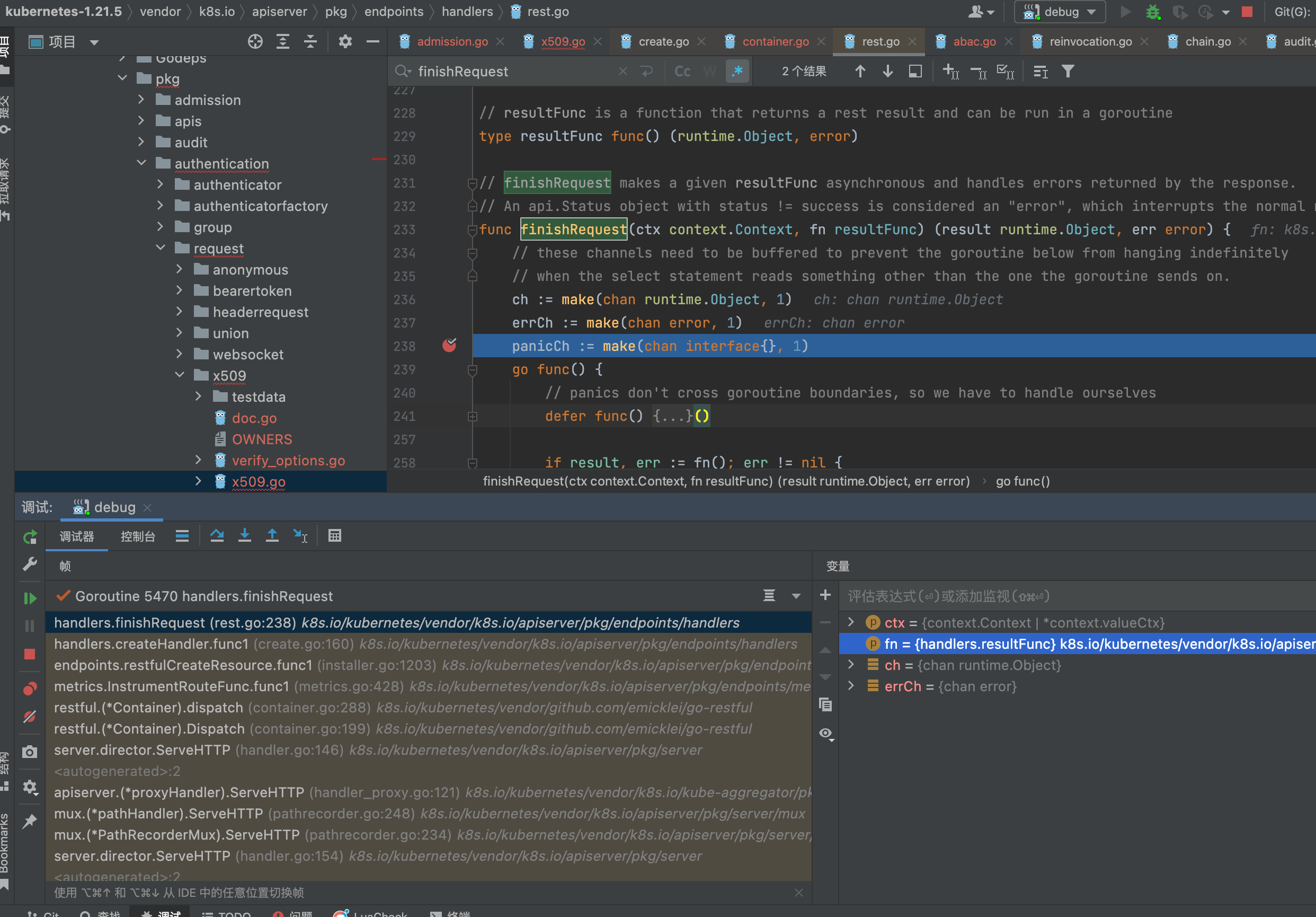Expand the errCh variable node
Viewport: 1316px width, 917px height.
point(851,686)
